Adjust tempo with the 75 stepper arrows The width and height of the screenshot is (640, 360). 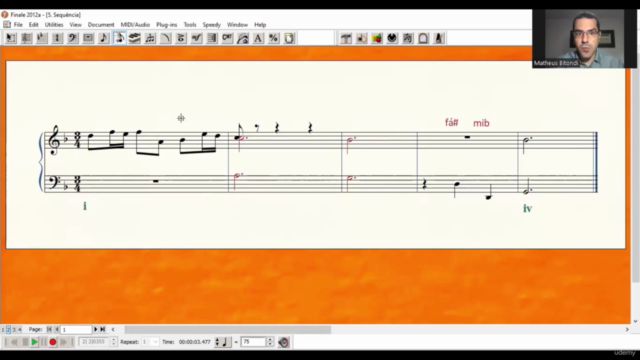270,342
